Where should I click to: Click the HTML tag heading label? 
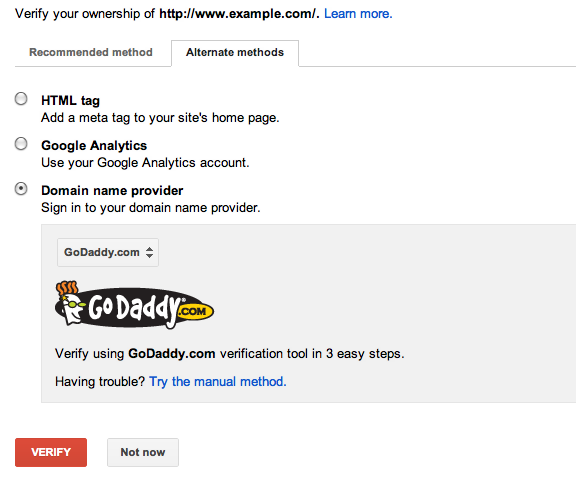click(x=71, y=100)
